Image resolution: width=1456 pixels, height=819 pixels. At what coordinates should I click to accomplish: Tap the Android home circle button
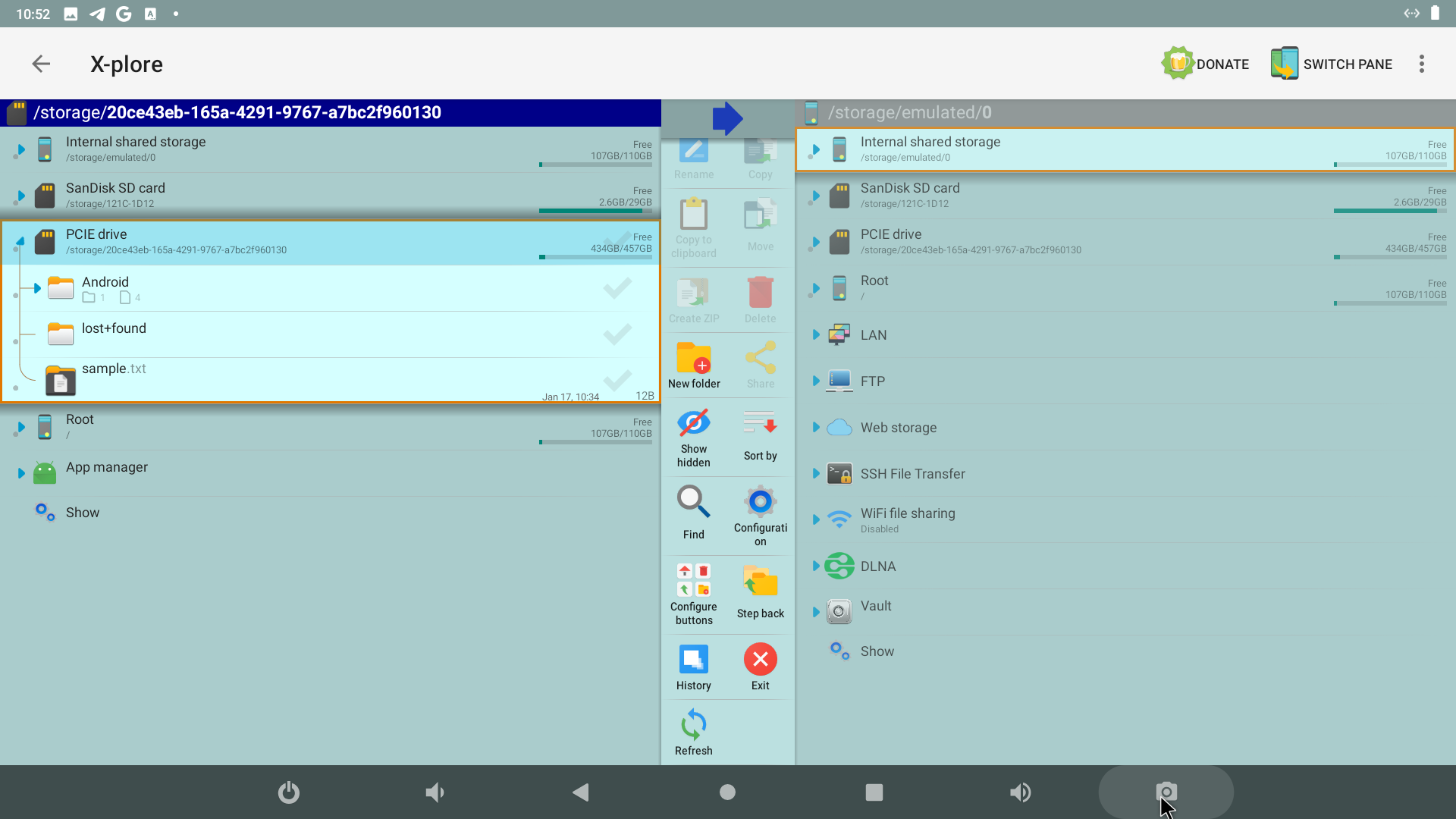tap(727, 792)
